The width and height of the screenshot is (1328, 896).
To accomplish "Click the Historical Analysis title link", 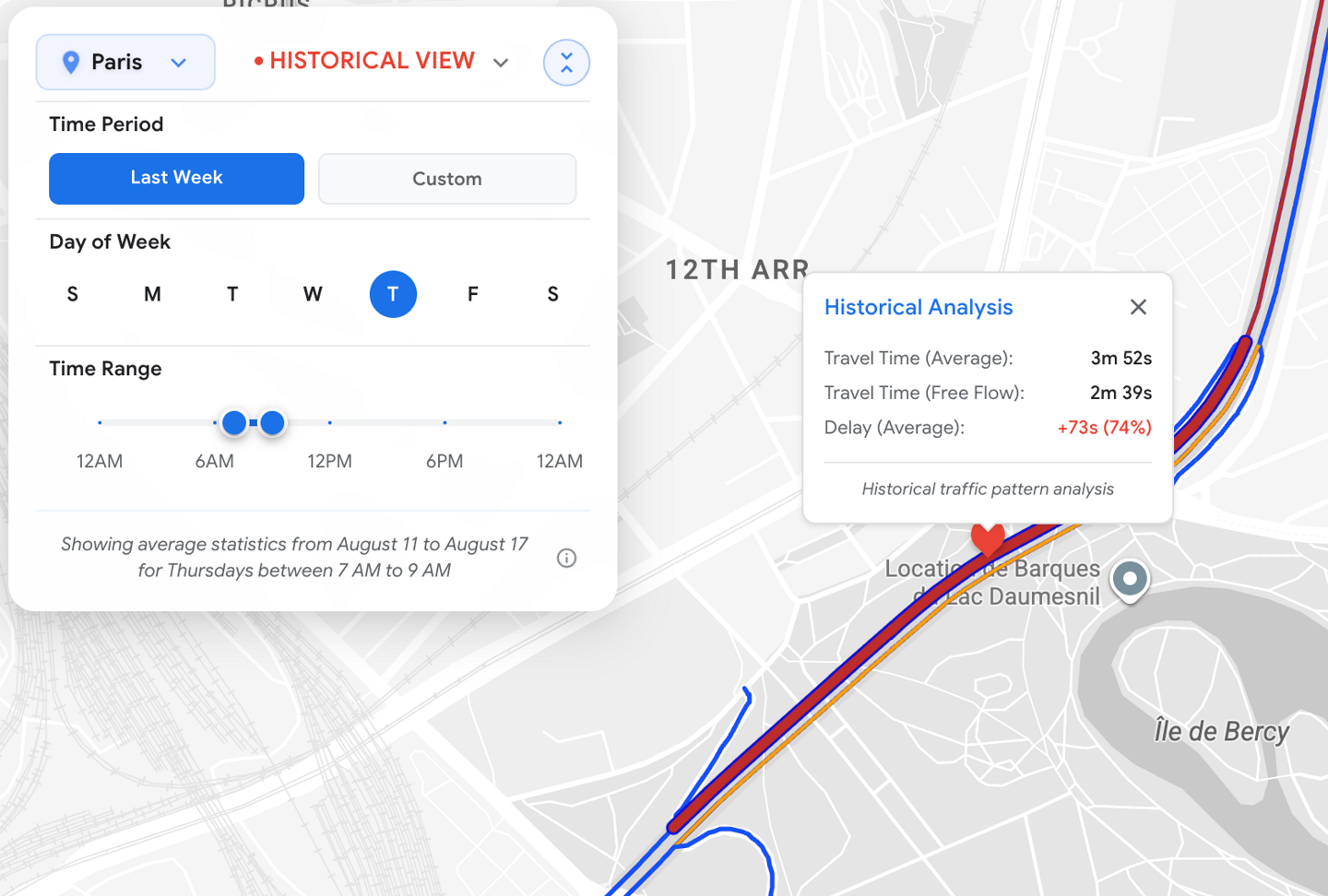I will coord(919,307).
